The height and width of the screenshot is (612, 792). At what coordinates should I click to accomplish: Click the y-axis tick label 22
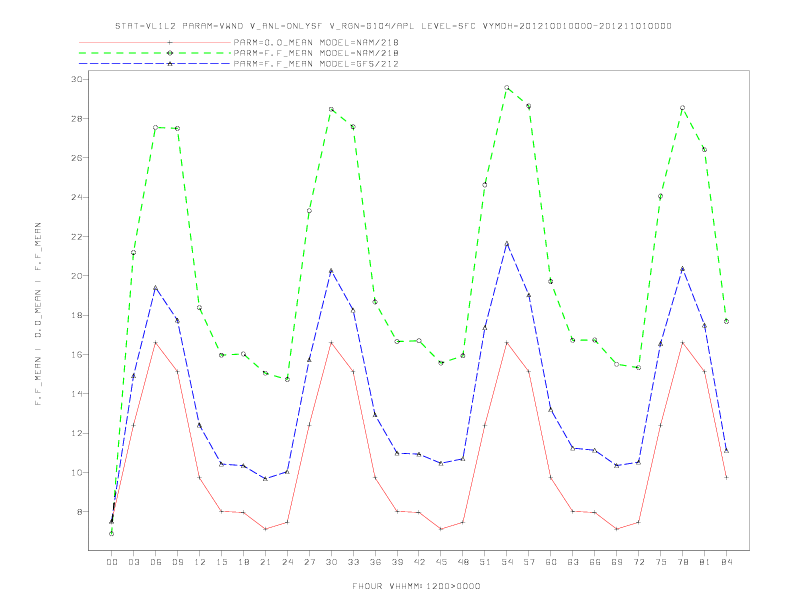(77, 236)
